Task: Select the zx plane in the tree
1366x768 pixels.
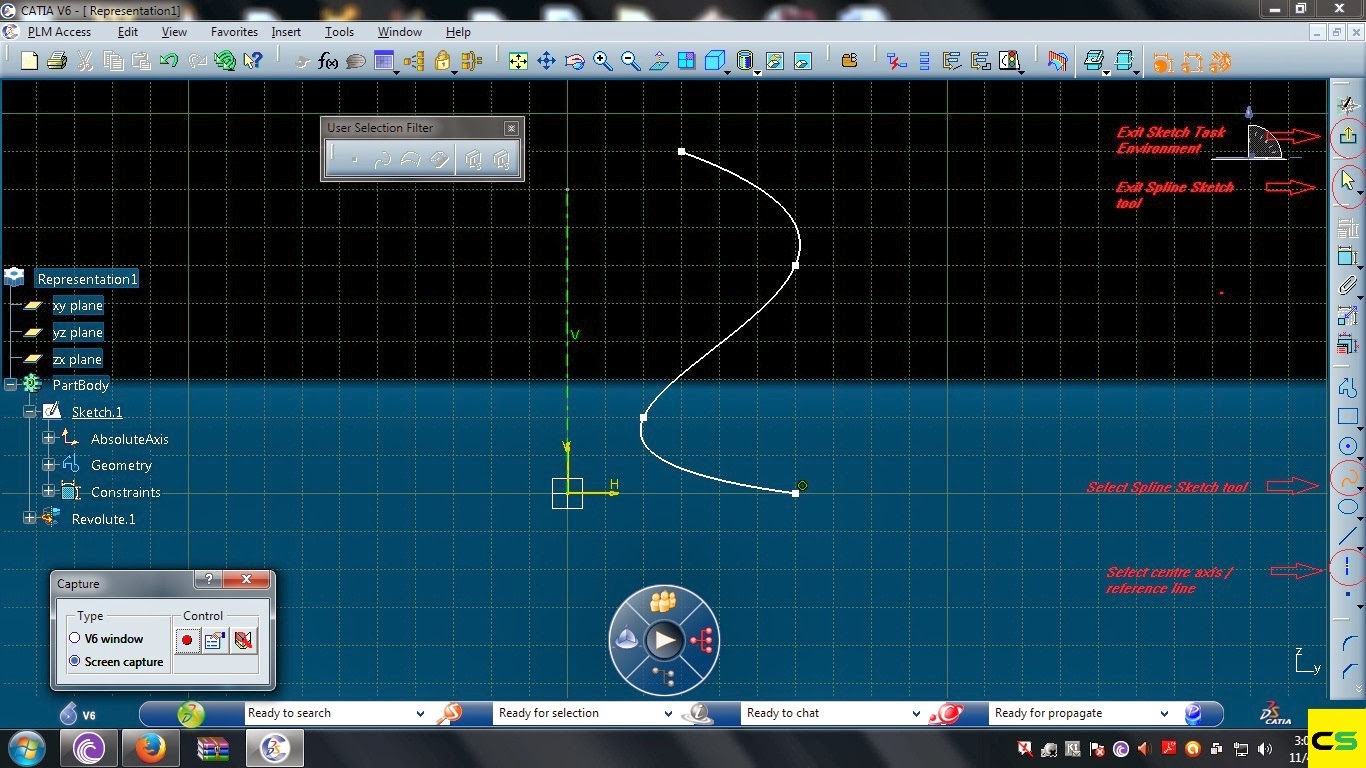Action: click(77, 359)
